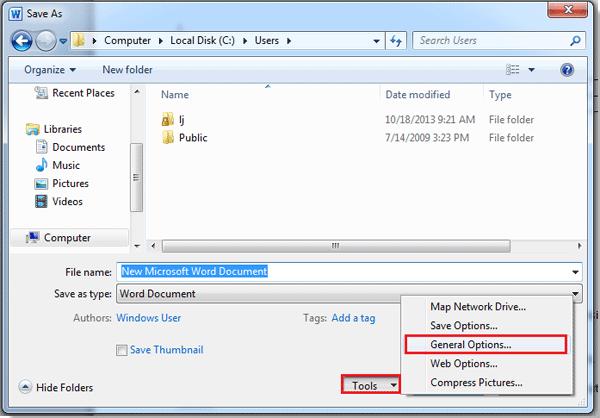600x418 pixels.
Task: Select Documents library
Action: click(70, 147)
